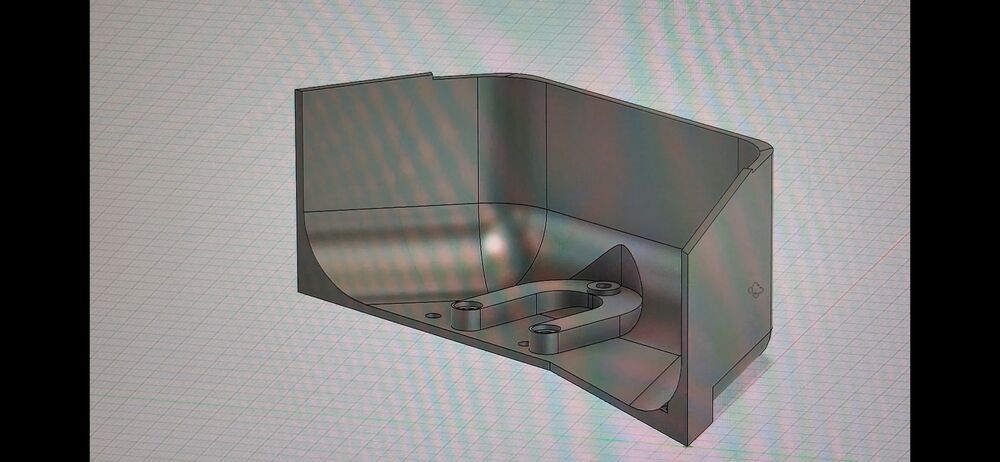Select the small hole left of the U-bracket
1000x462 pixels.
click(x=432, y=315)
